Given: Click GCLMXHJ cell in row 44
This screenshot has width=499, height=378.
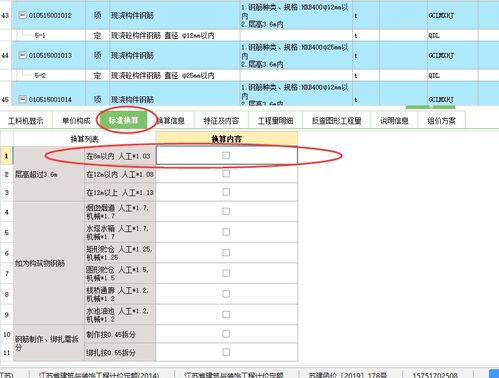Looking at the screenshot, I should [x=453, y=55].
